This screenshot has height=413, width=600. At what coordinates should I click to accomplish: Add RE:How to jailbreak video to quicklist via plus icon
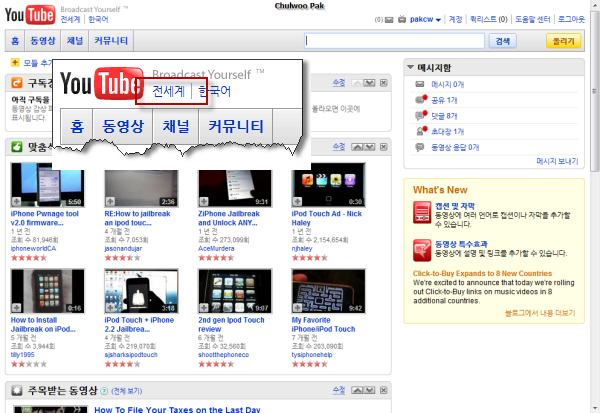110,201
